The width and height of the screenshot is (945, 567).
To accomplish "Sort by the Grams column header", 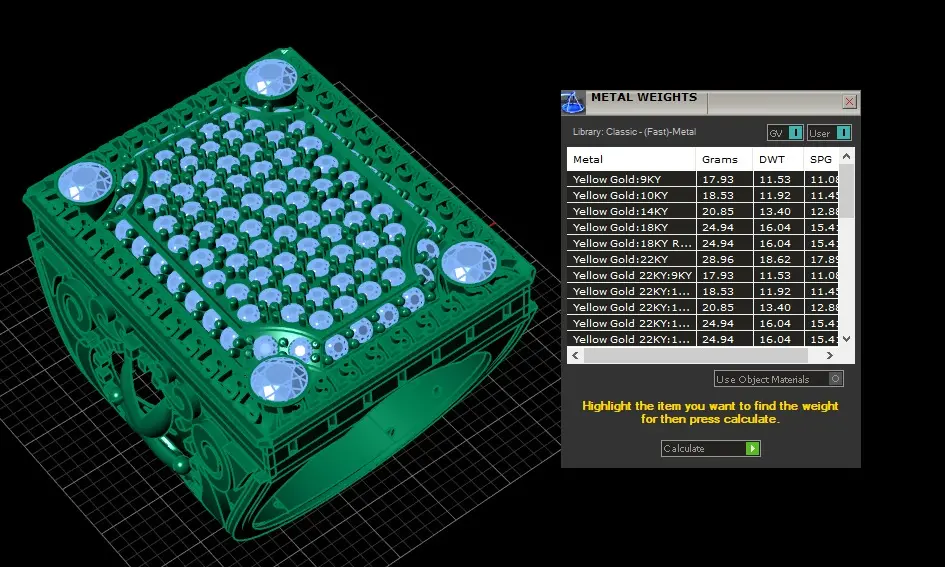I will tap(724, 160).
